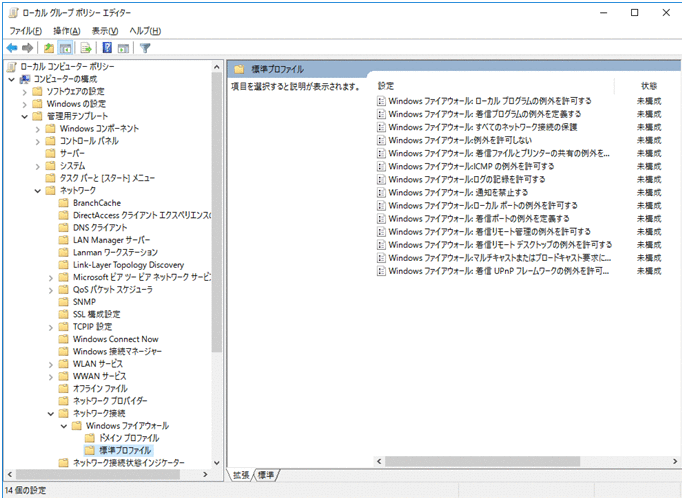Select the Windows Connect Now tree item
Viewport: 685px width, 503px height.
(116, 339)
